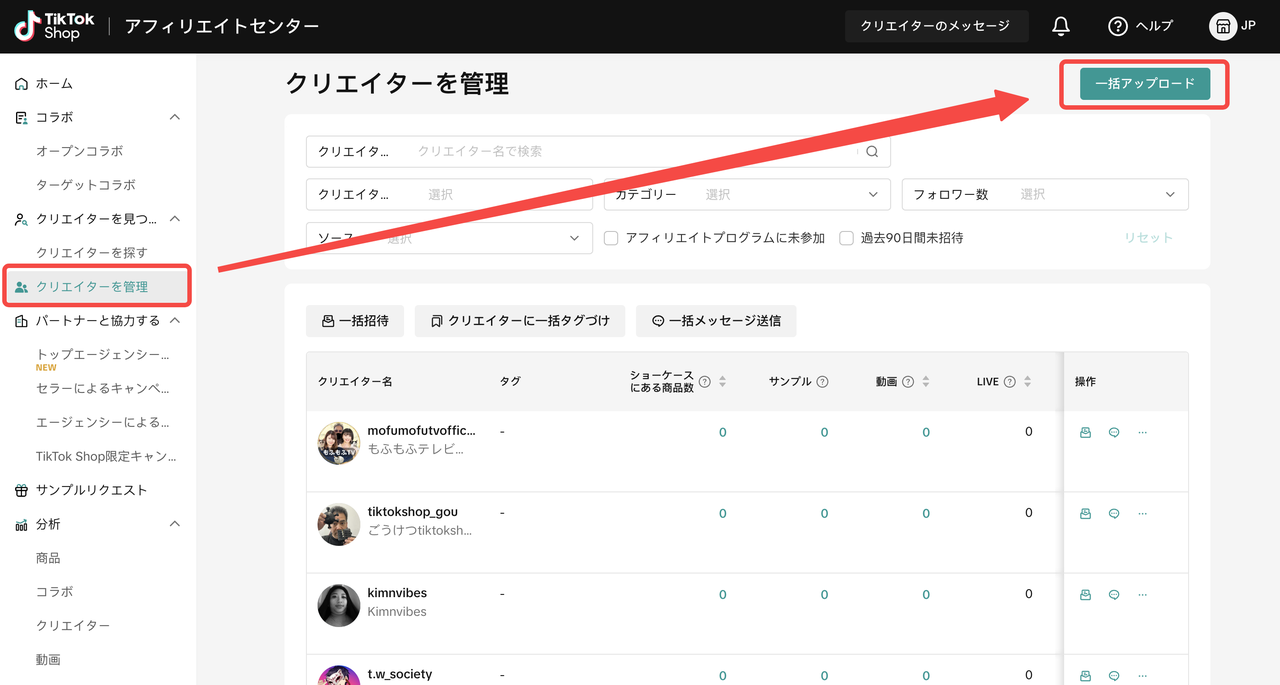
Task: Click the ホーム home icon in sidebar
Action: [x=21, y=83]
